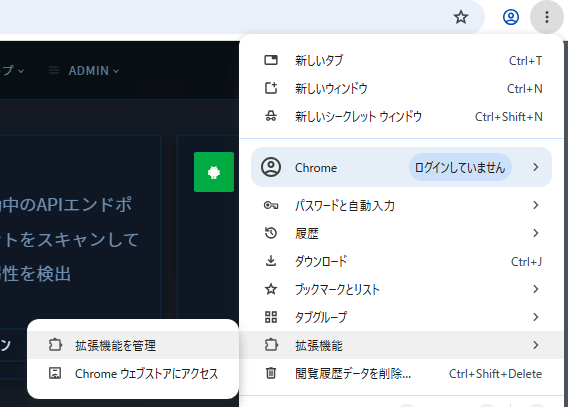The image size is (568, 407).
Task: Click the download arrow icon beside ダウンロード
Action: 271,261
